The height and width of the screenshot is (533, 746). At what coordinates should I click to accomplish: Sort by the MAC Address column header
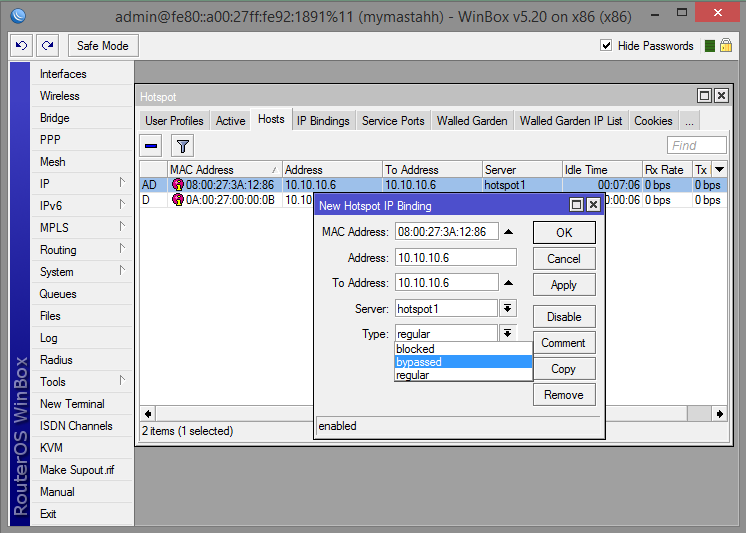pos(225,169)
